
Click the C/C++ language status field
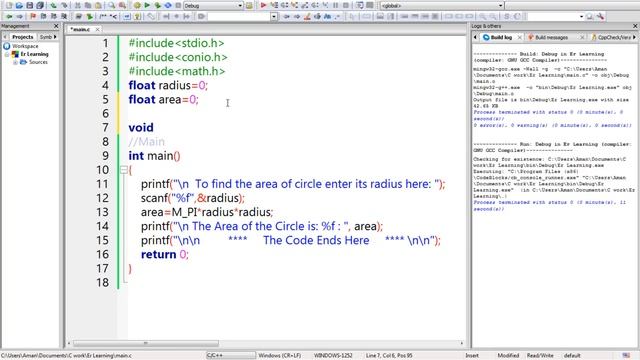[231, 356]
